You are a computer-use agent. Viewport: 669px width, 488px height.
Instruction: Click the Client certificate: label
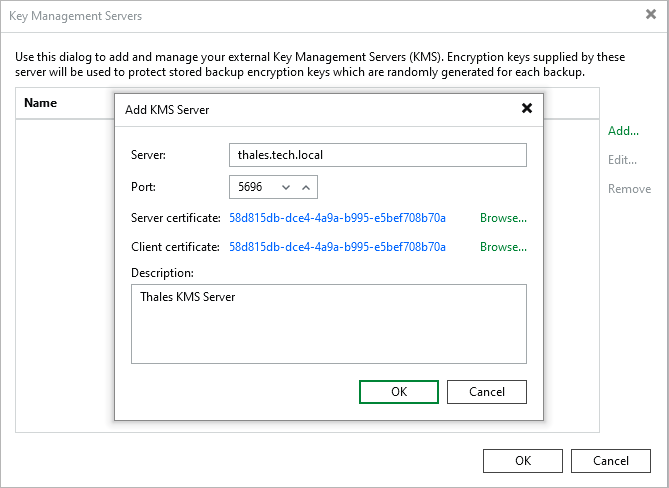175,247
